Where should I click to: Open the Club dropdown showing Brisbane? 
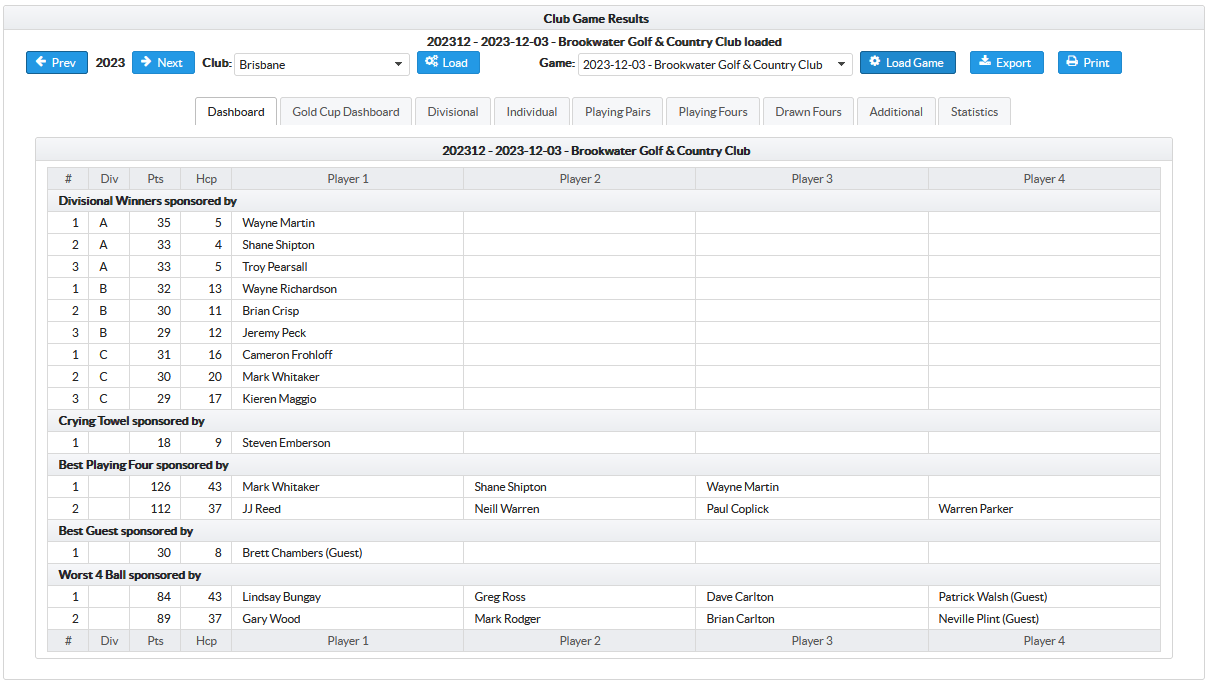321,65
